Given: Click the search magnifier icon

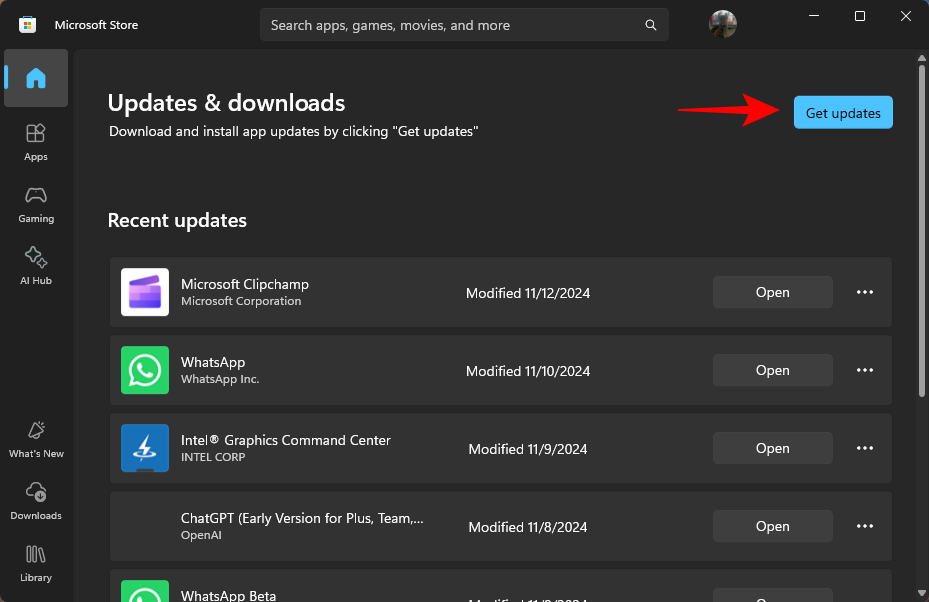Looking at the screenshot, I should click(651, 25).
